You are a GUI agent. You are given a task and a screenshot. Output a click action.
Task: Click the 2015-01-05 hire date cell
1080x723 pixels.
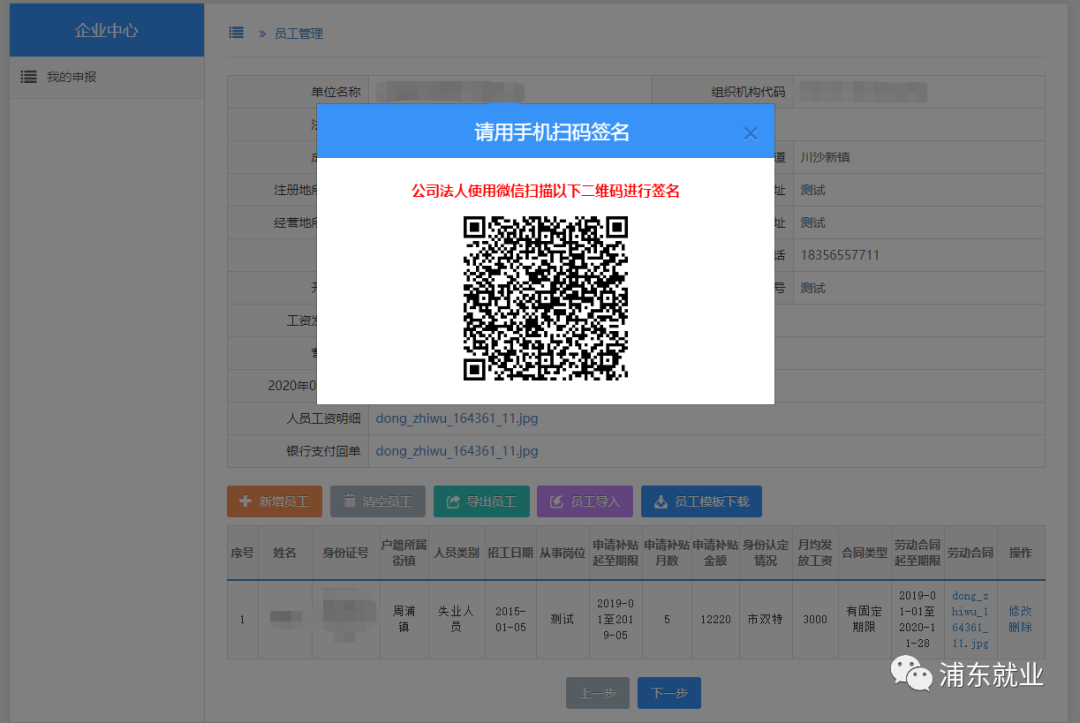click(x=510, y=619)
